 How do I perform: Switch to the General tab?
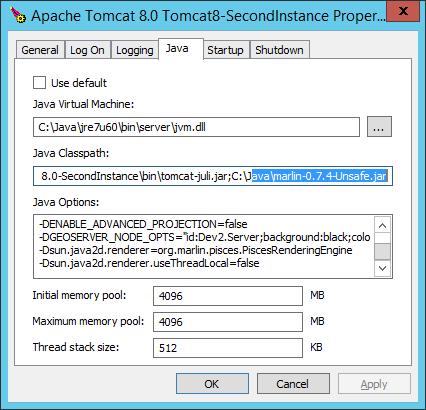[x=40, y=50]
